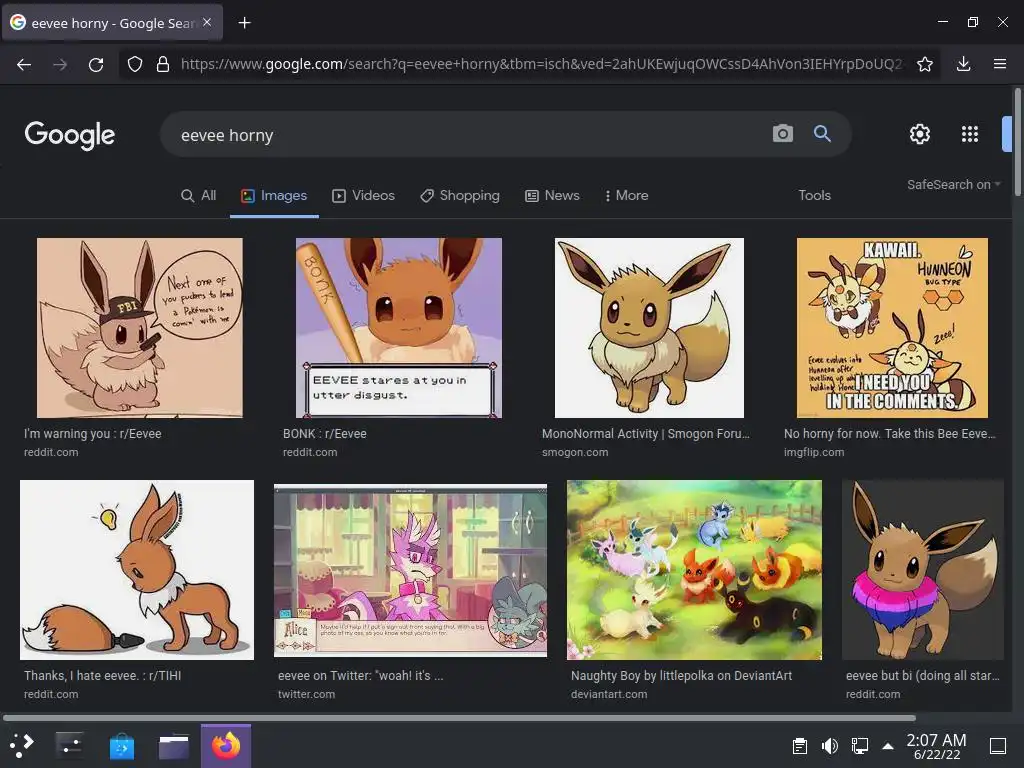
Task: Open the volume tray icon
Action: coord(829,746)
